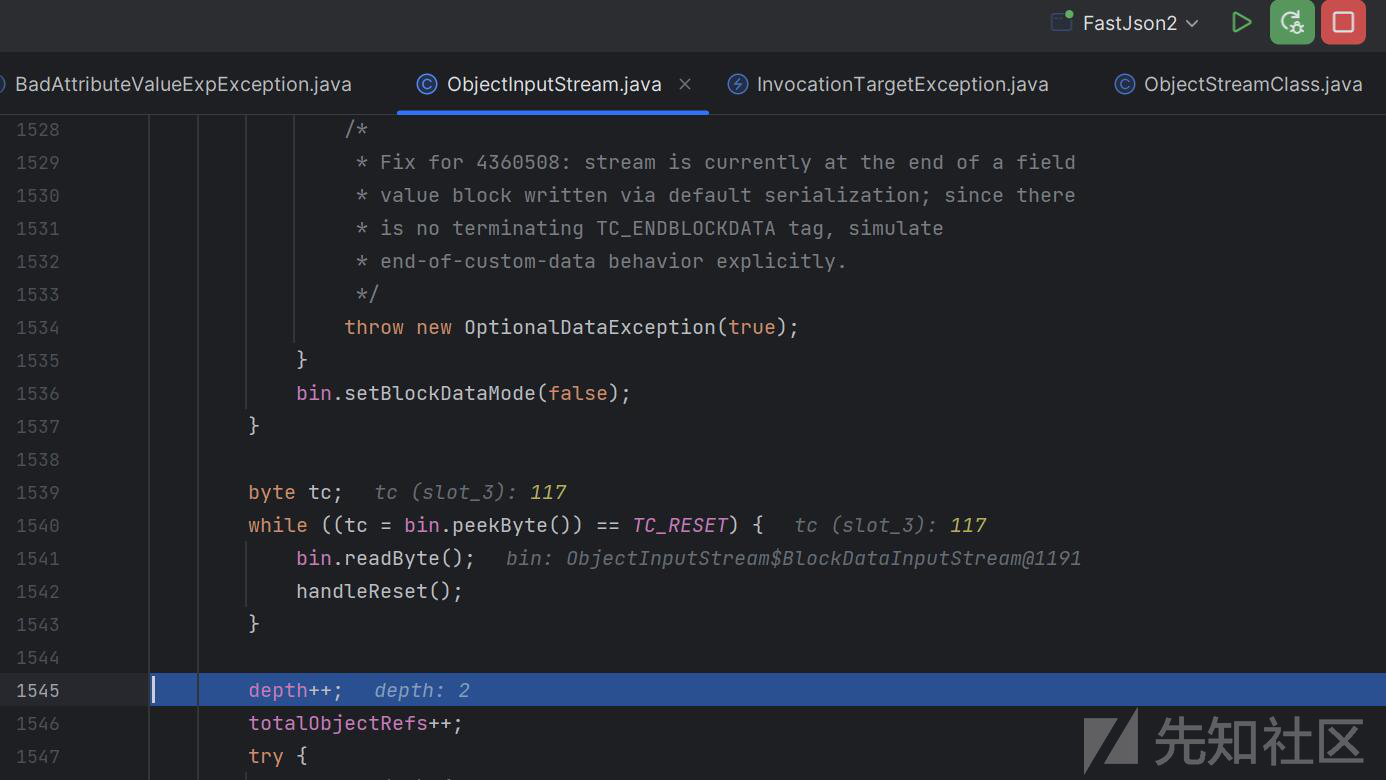
Task: Click the comment "end-of-custom-data behavior explicitly."
Action: pyautogui.click(x=601, y=261)
